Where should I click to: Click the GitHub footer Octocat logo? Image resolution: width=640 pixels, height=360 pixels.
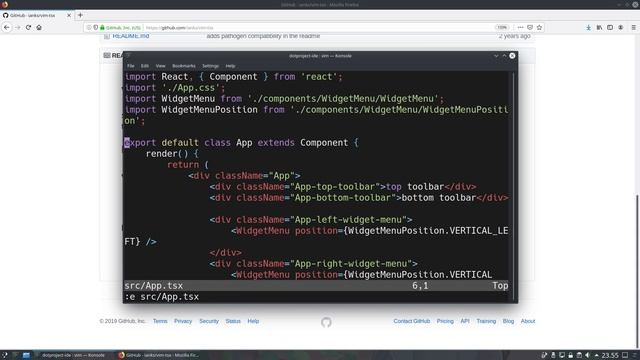[326, 322]
